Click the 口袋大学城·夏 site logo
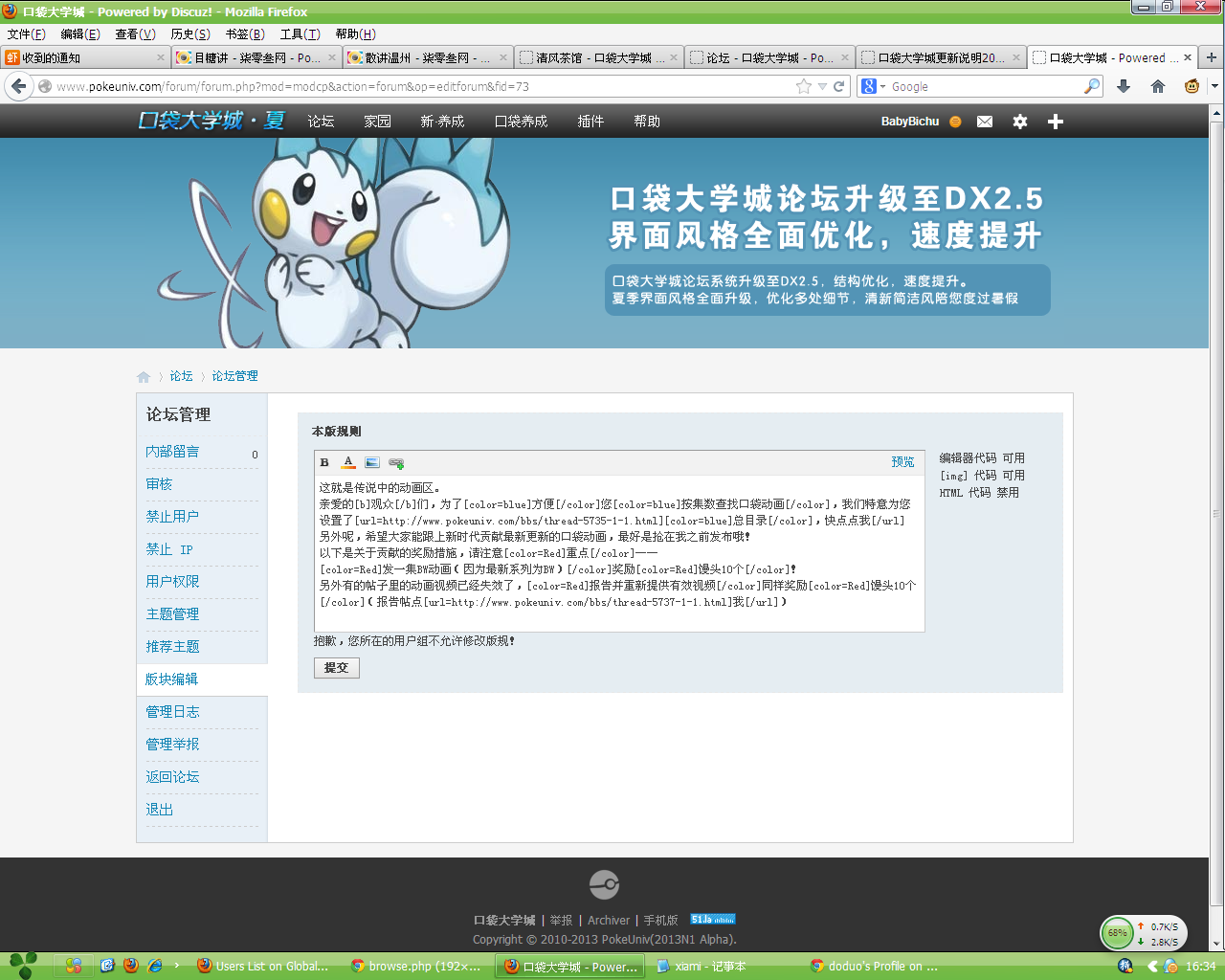1225x980 pixels. (212, 121)
